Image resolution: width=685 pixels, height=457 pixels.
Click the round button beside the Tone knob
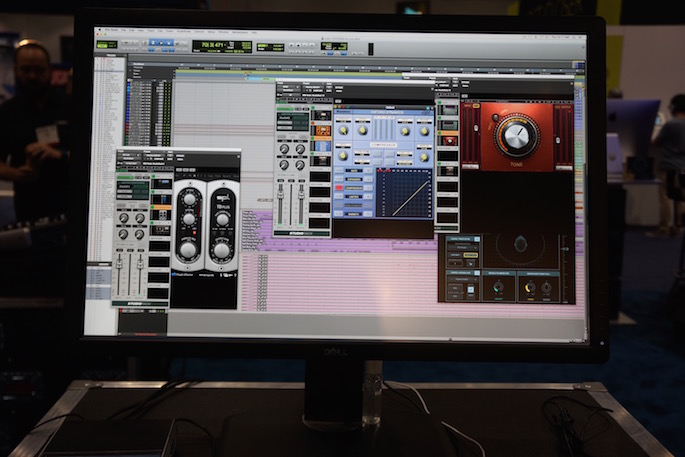(x=495, y=118)
